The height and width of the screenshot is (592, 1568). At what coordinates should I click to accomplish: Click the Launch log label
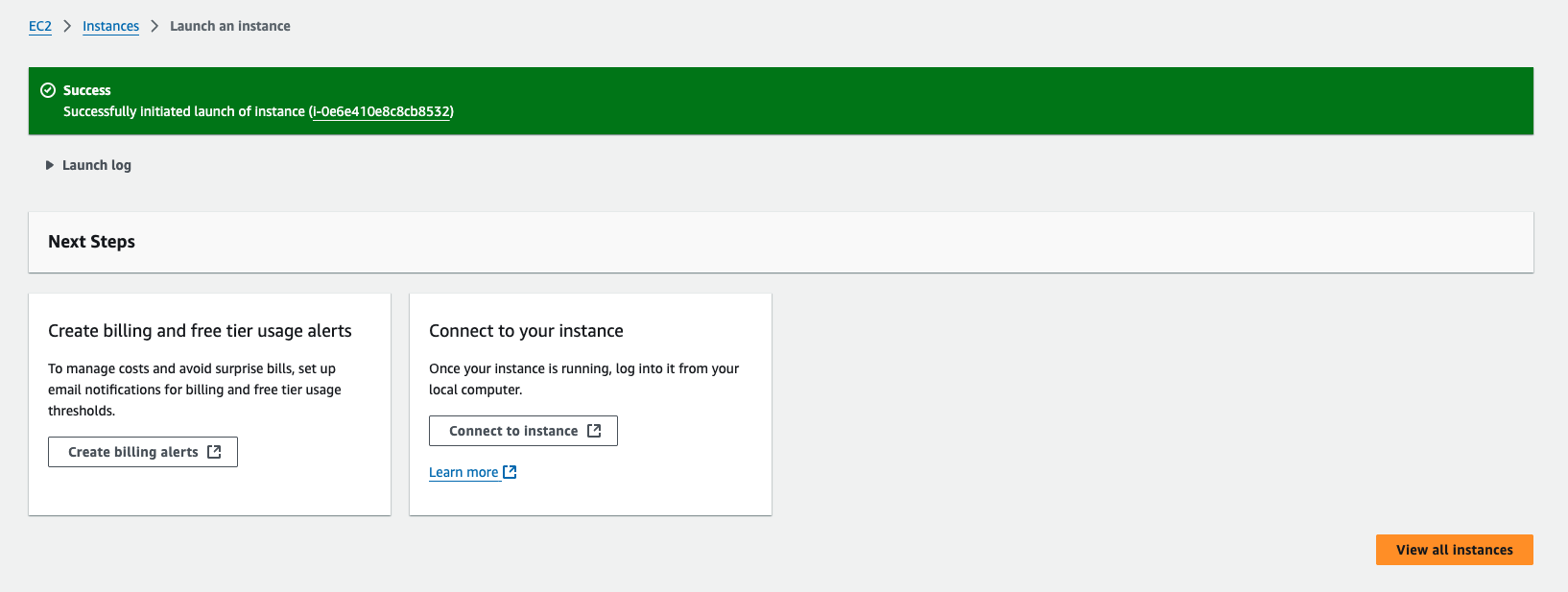click(x=97, y=165)
